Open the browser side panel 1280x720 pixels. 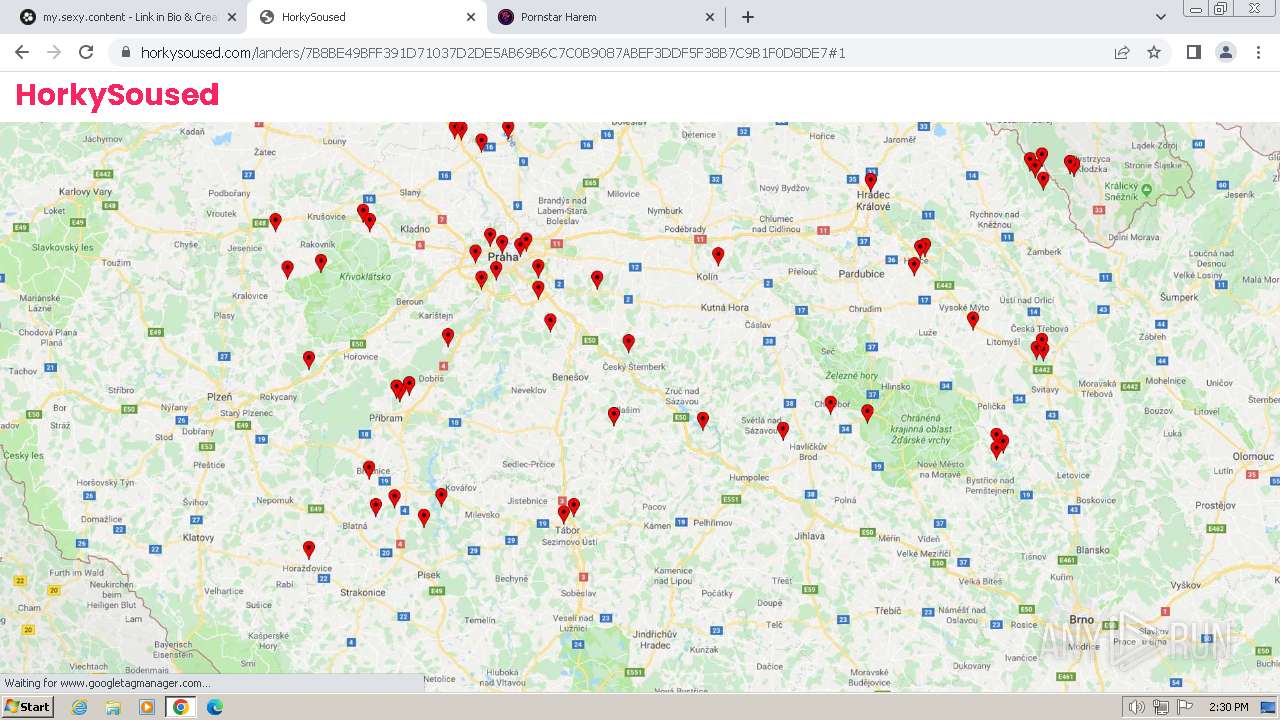coord(1194,52)
